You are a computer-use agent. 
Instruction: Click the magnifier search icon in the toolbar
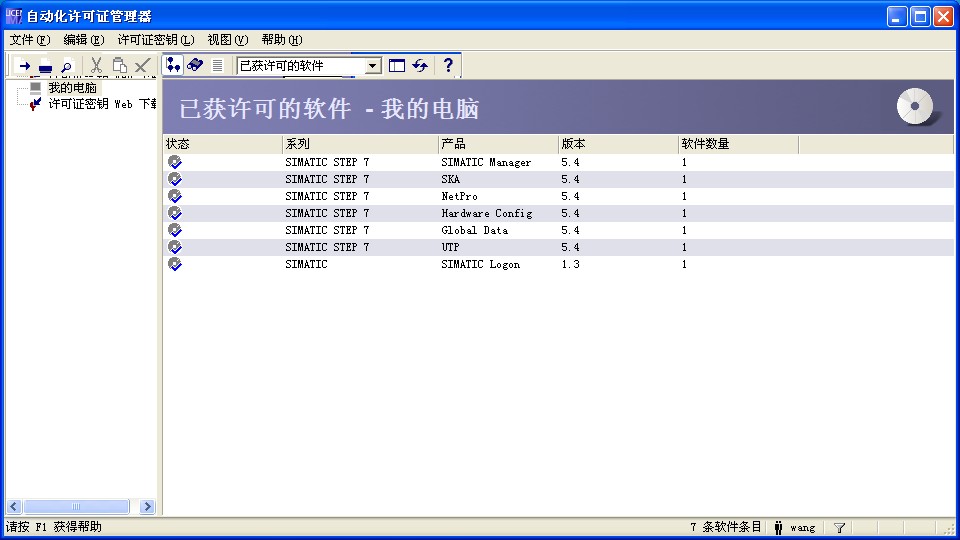(x=66, y=66)
